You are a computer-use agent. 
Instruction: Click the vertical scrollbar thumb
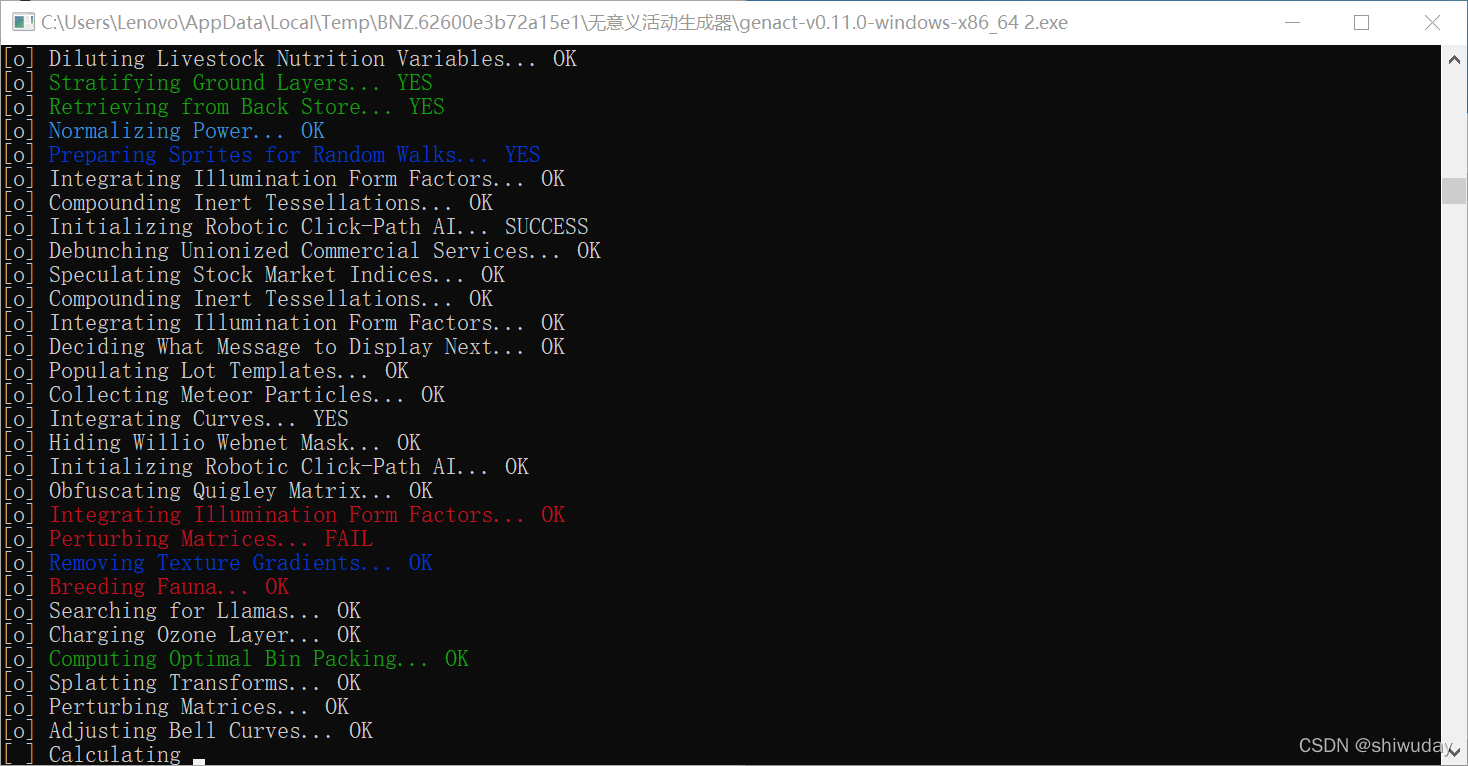pyautogui.click(x=1453, y=191)
